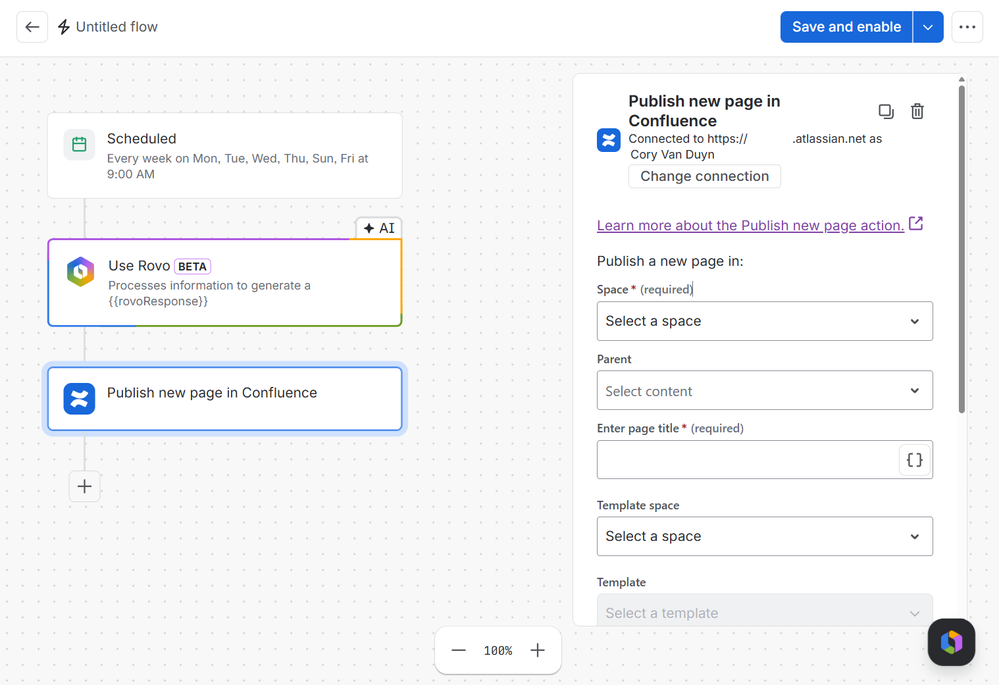The image size is (999, 685).
Task: Select the Scheduled trigger step
Action: [225, 155]
